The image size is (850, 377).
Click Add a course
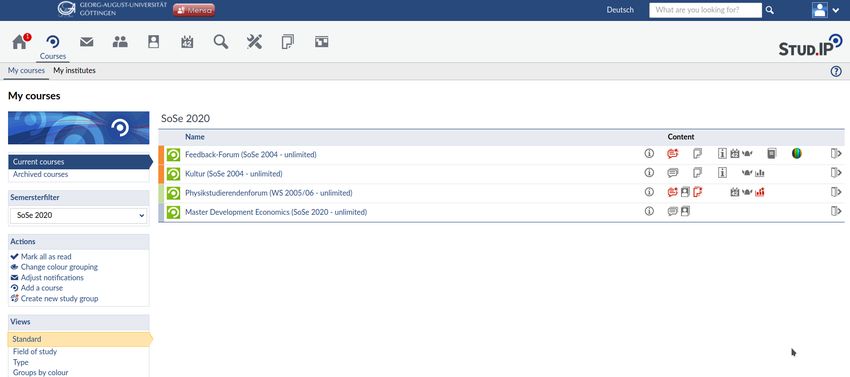click(42, 288)
